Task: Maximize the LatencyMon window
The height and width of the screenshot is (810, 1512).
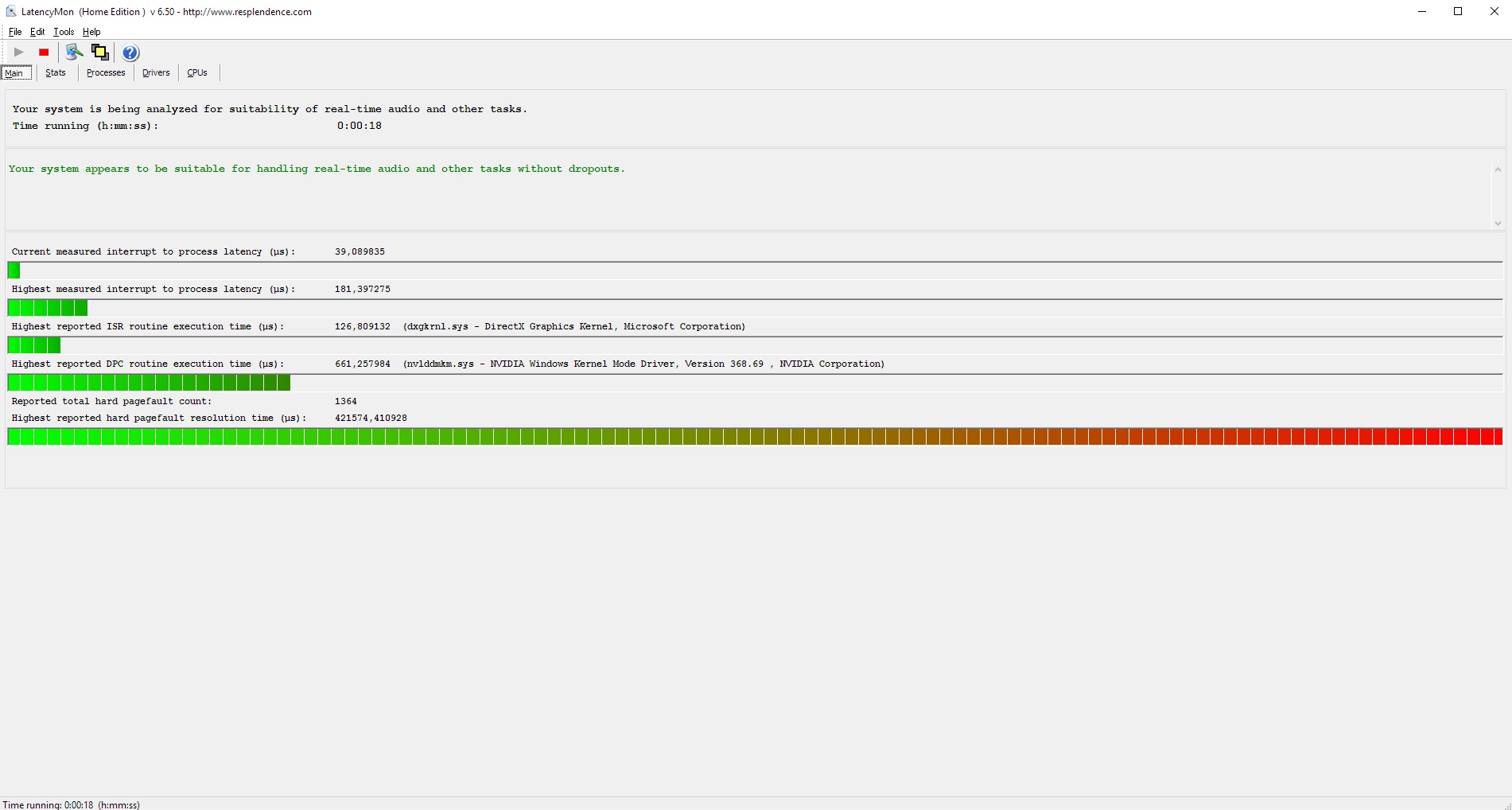Action: [x=1458, y=11]
